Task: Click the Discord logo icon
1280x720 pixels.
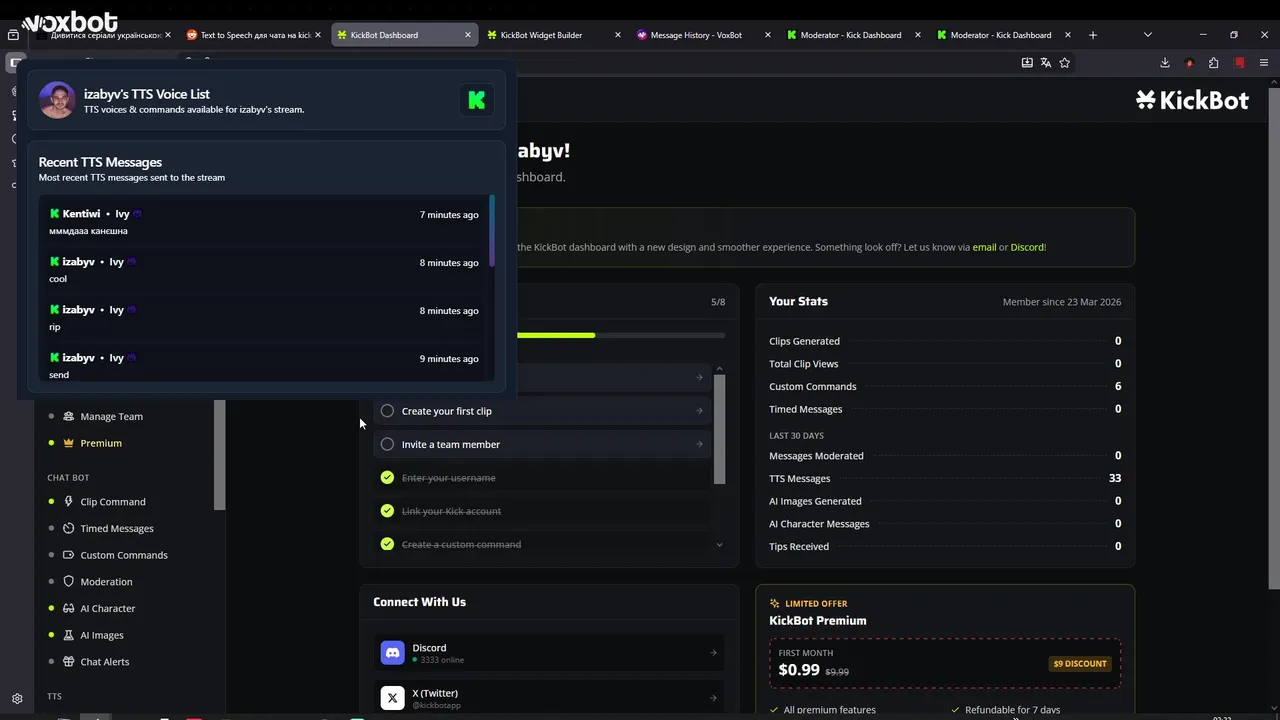Action: (x=392, y=653)
